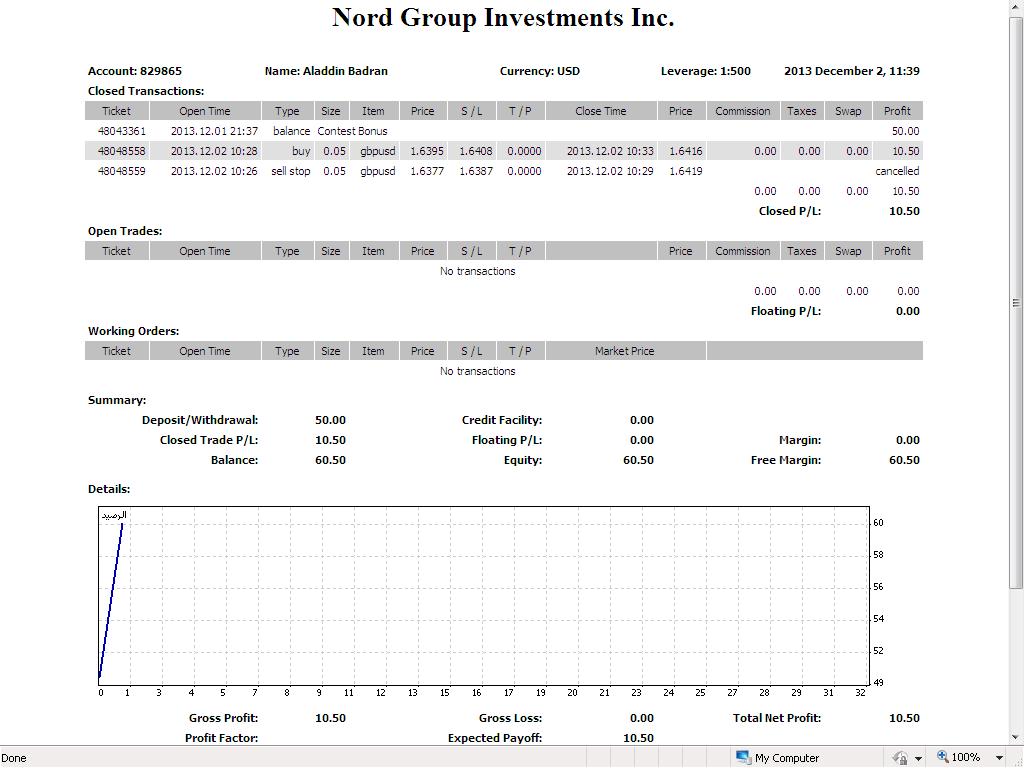Select the Account: 829865 text
This screenshot has width=1024, height=768.
click(x=135, y=71)
